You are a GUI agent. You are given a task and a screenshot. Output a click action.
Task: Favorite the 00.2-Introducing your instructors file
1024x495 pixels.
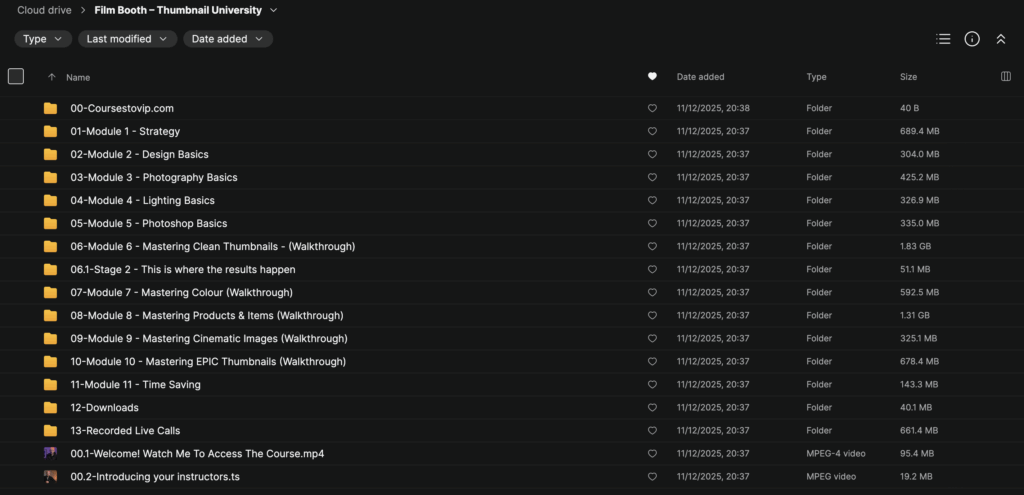(652, 477)
